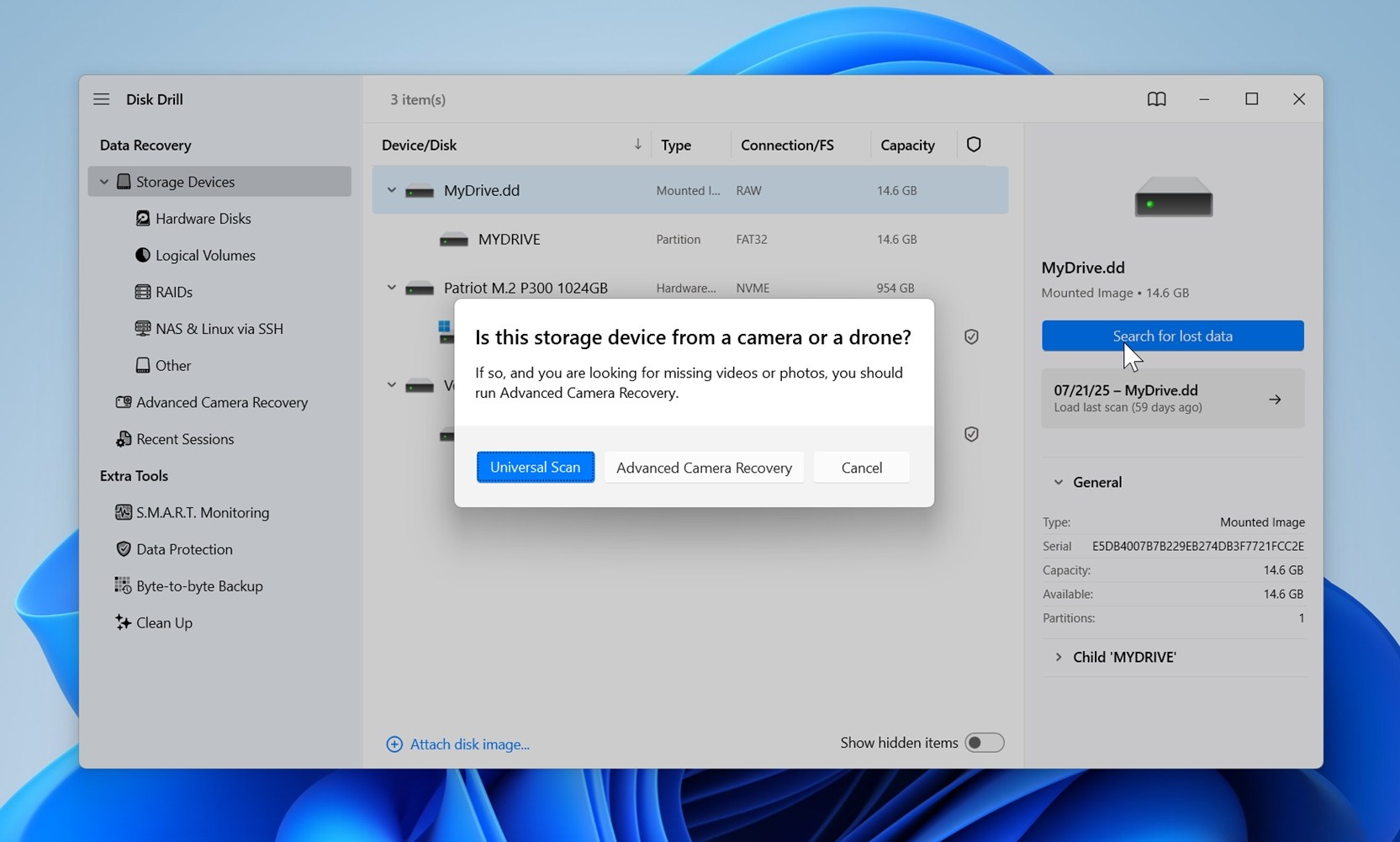Screen dimensions: 1400x842
Task: Select Logical Volumes in the sidebar
Action: point(205,256)
